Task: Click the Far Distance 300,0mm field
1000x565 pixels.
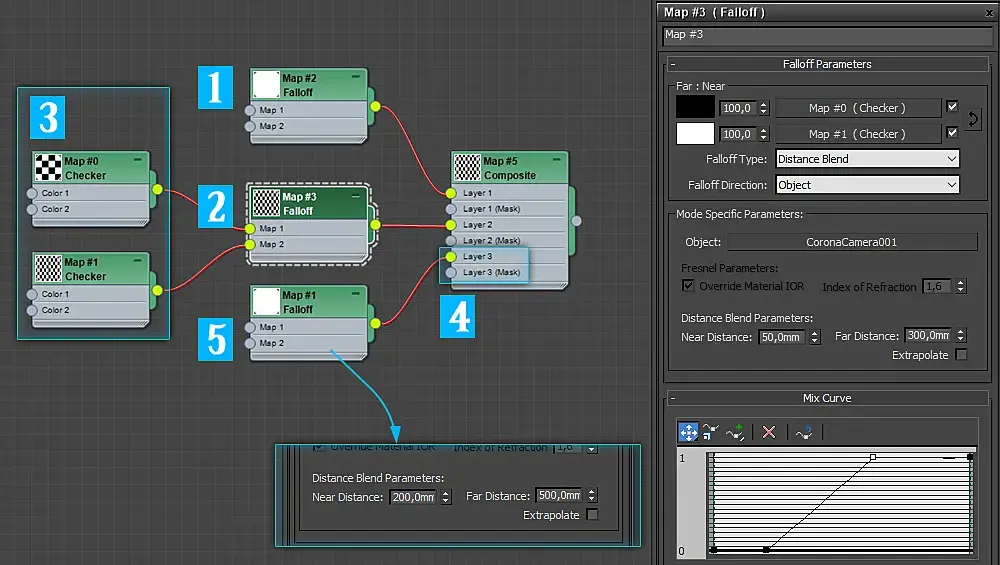Action: 929,335
